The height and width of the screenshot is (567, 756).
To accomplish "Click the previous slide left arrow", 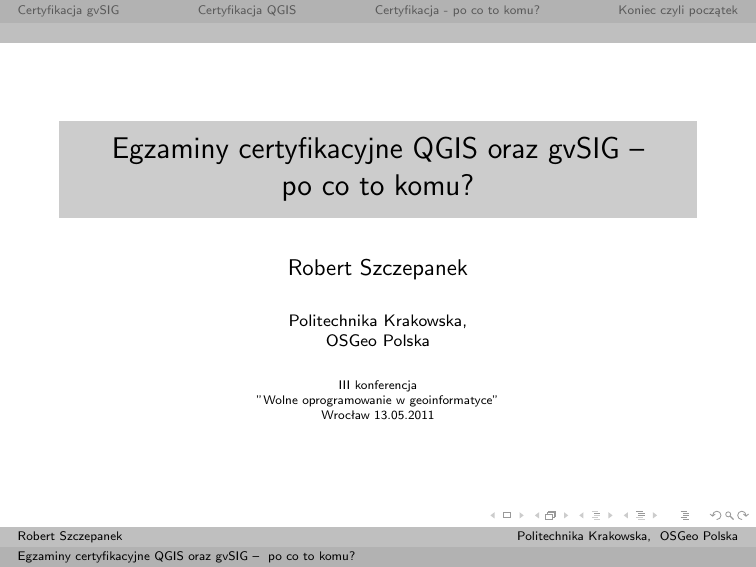I will click(x=492, y=516).
